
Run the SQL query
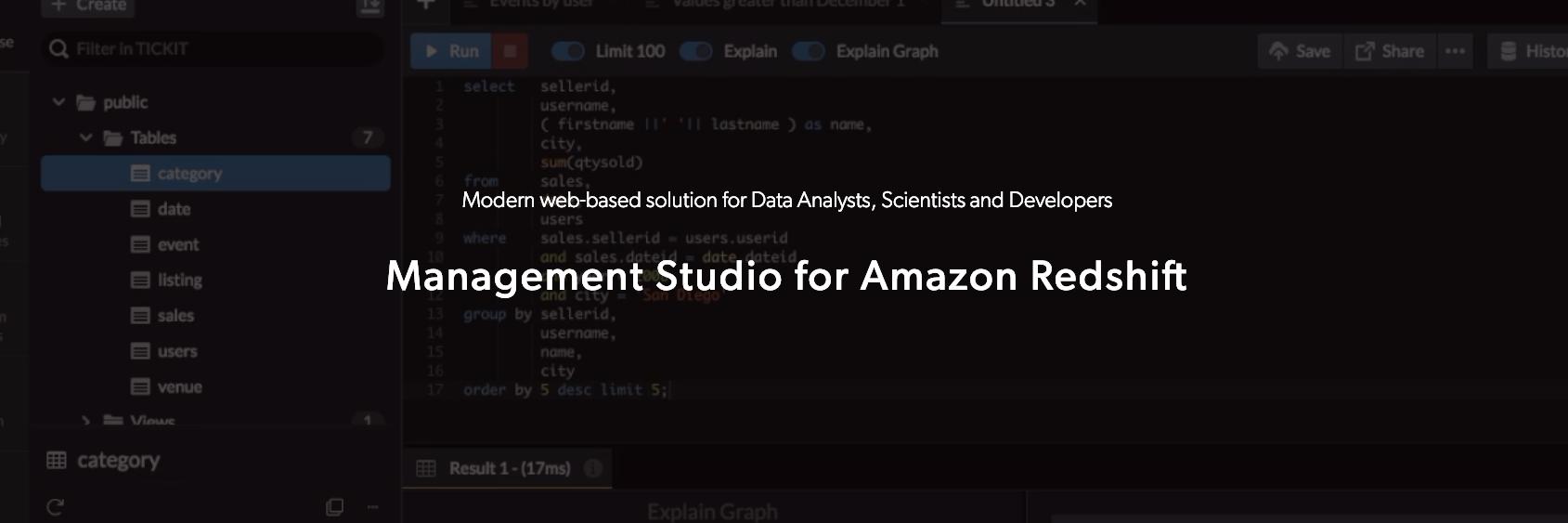point(450,51)
